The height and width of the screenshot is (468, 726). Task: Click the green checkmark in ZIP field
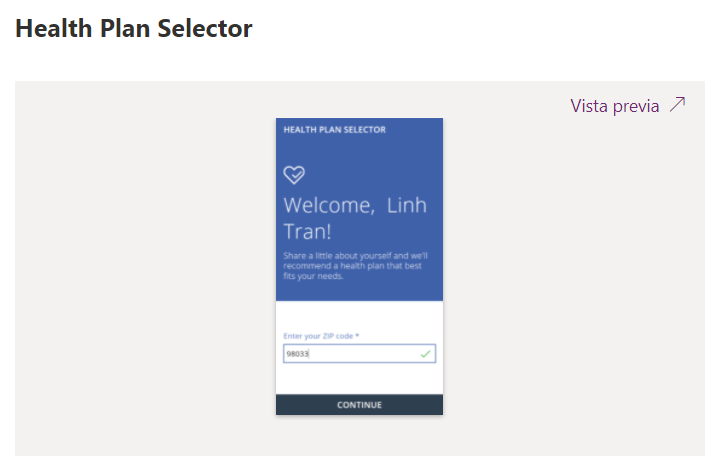coord(426,354)
